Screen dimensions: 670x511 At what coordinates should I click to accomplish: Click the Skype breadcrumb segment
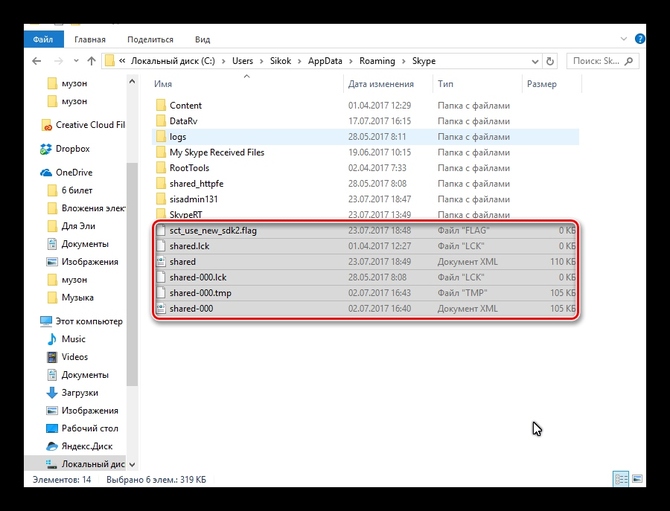[x=423, y=61]
